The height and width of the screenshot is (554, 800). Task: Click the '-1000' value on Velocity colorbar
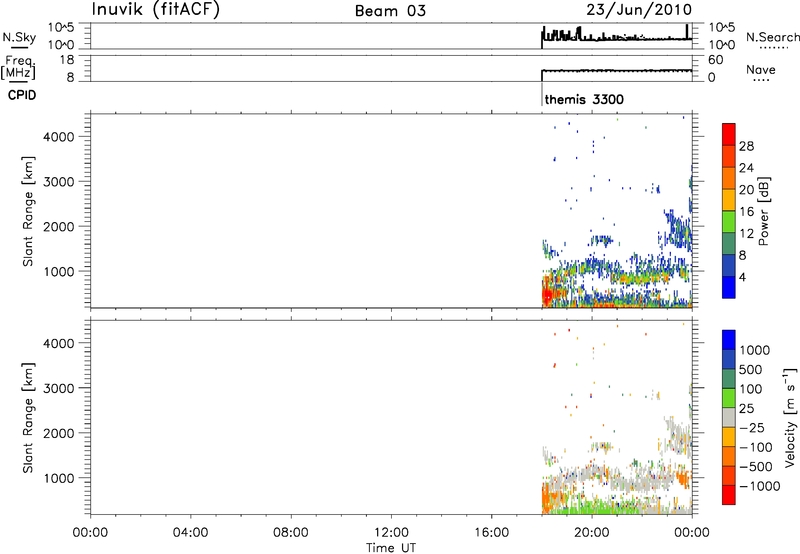759,486
